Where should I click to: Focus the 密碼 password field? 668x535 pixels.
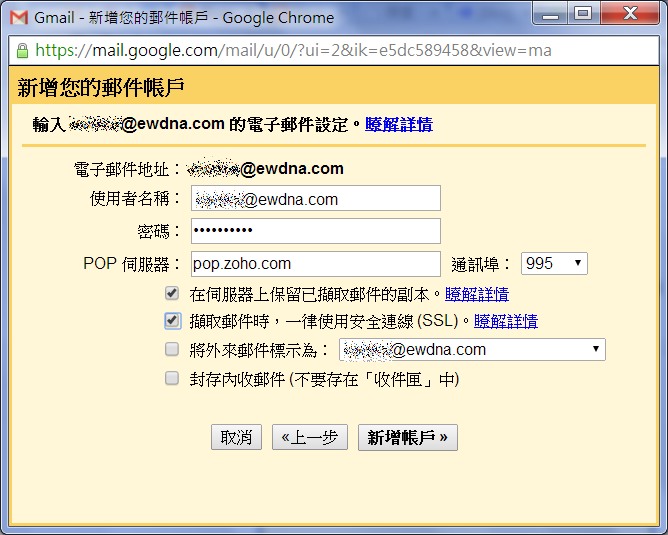pyautogui.click(x=316, y=231)
